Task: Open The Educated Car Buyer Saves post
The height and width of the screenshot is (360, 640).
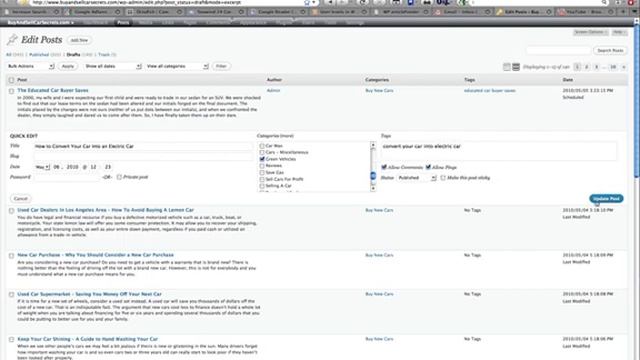Action: [53, 90]
